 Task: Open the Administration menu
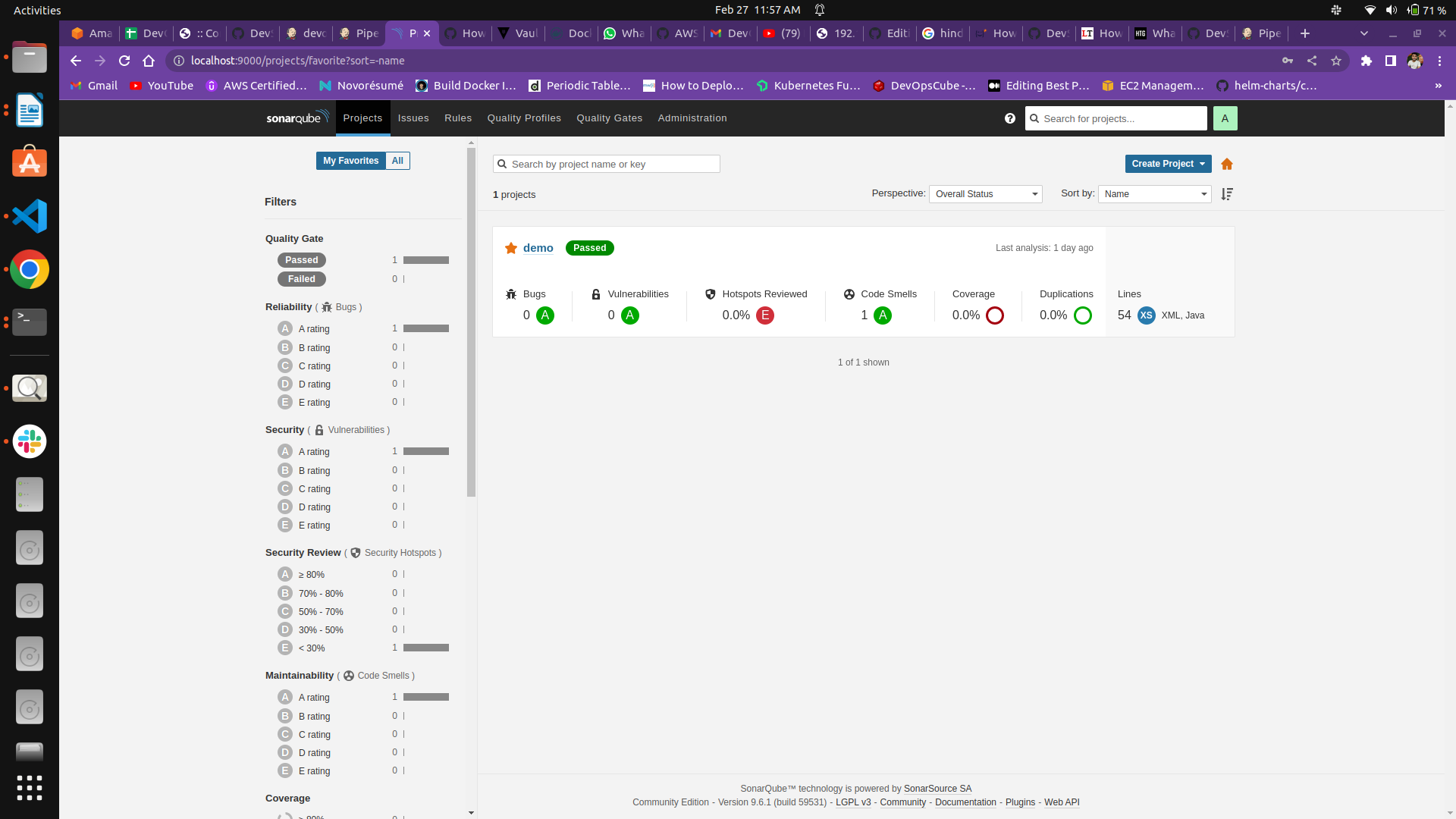click(692, 118)
